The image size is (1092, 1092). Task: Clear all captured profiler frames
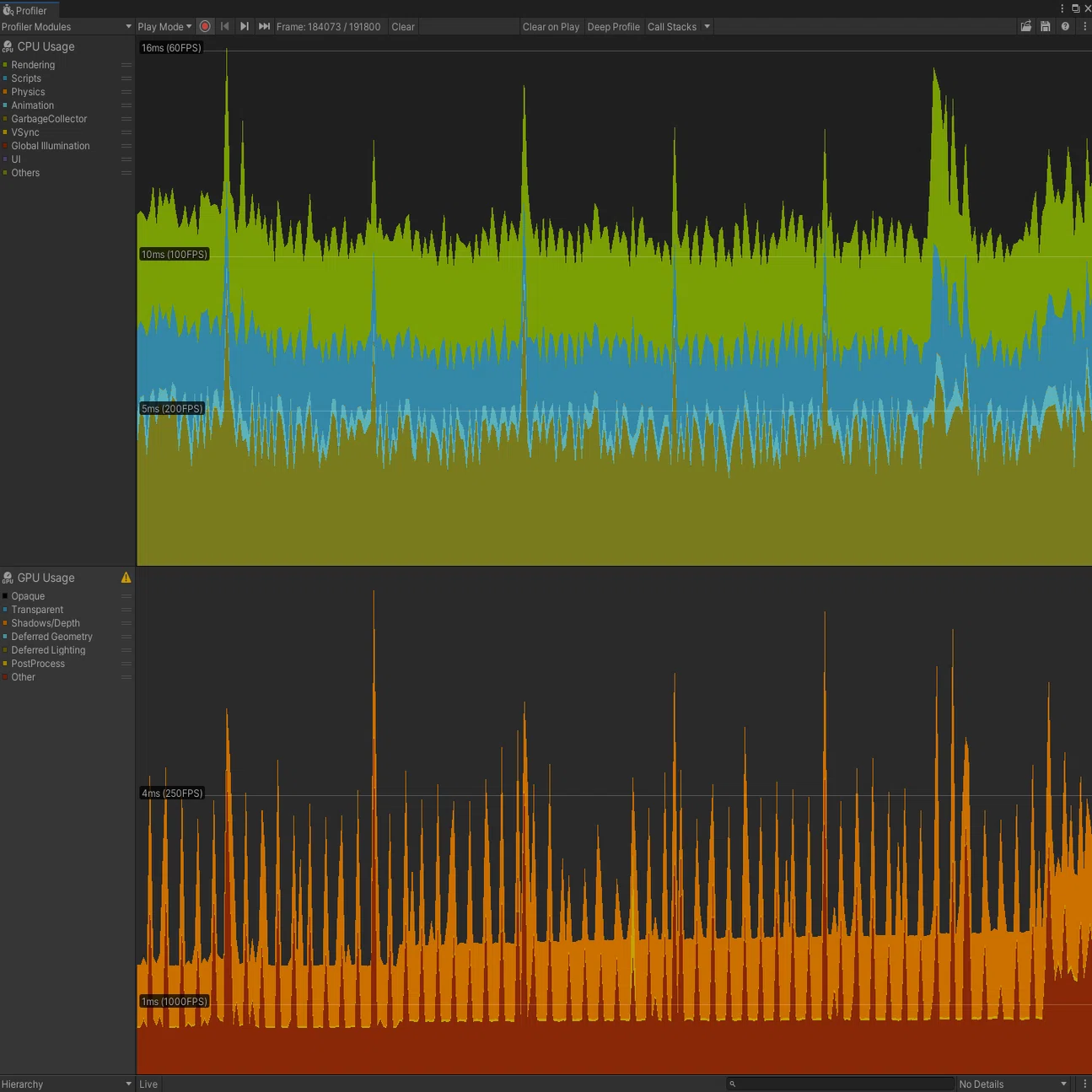tap(403, 27)
